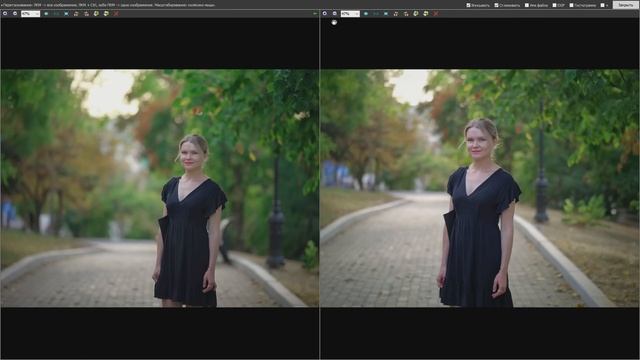Select the left photo of the woman
The image size is (640, 360).
click(160, 188)
